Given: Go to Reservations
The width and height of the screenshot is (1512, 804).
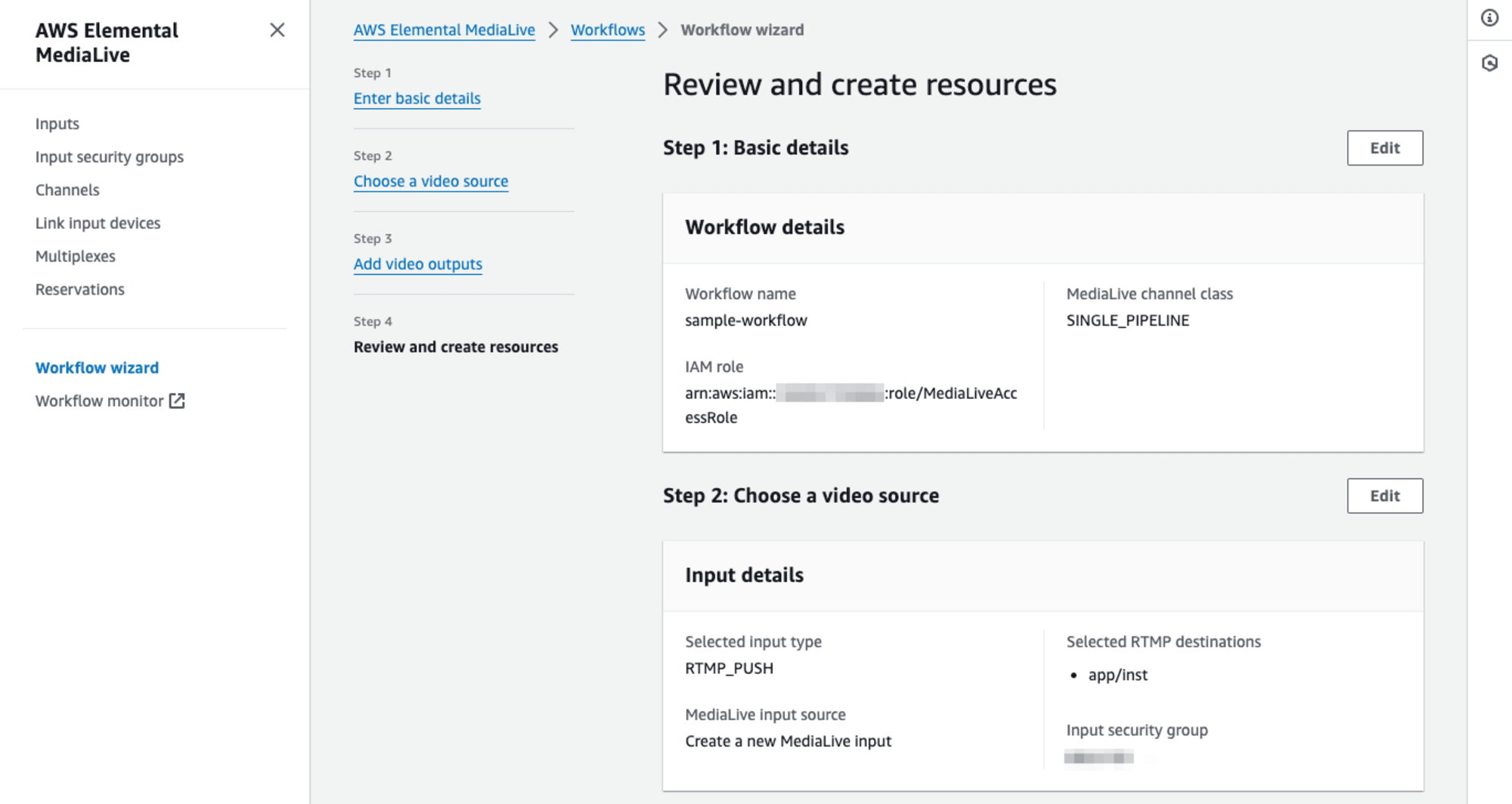Looking at the screenshot, I should (80, 289).
